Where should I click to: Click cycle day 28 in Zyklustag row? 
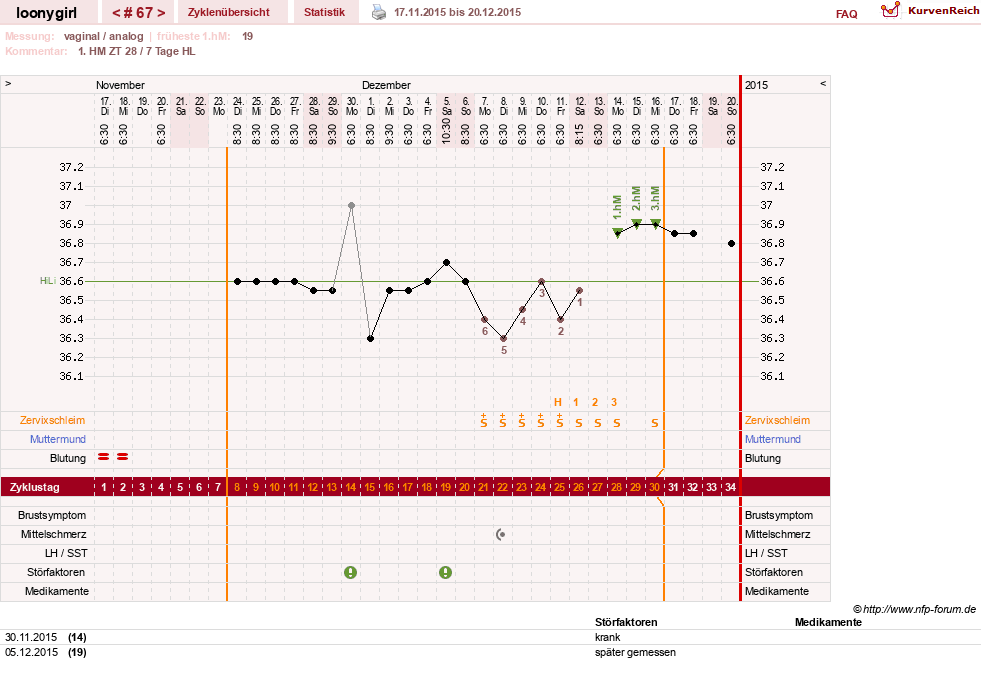coord(617,487)
